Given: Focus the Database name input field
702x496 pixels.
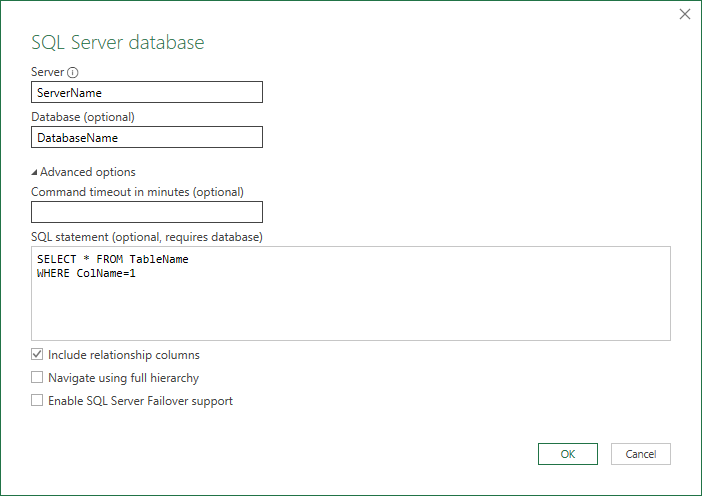Looking at the screenshot, I should [x=147, y=138].
